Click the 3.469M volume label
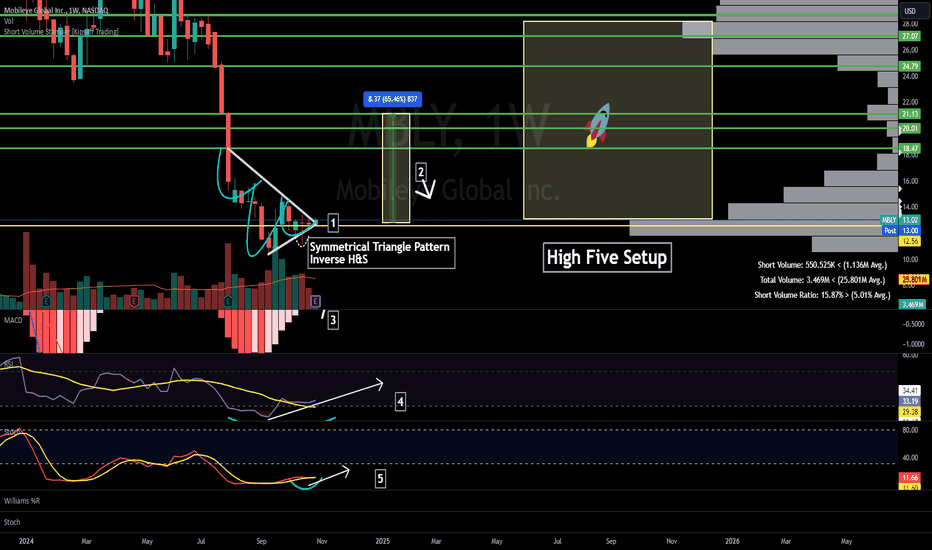This screenshot has height=550, width=932. click(x=912, y=304)
